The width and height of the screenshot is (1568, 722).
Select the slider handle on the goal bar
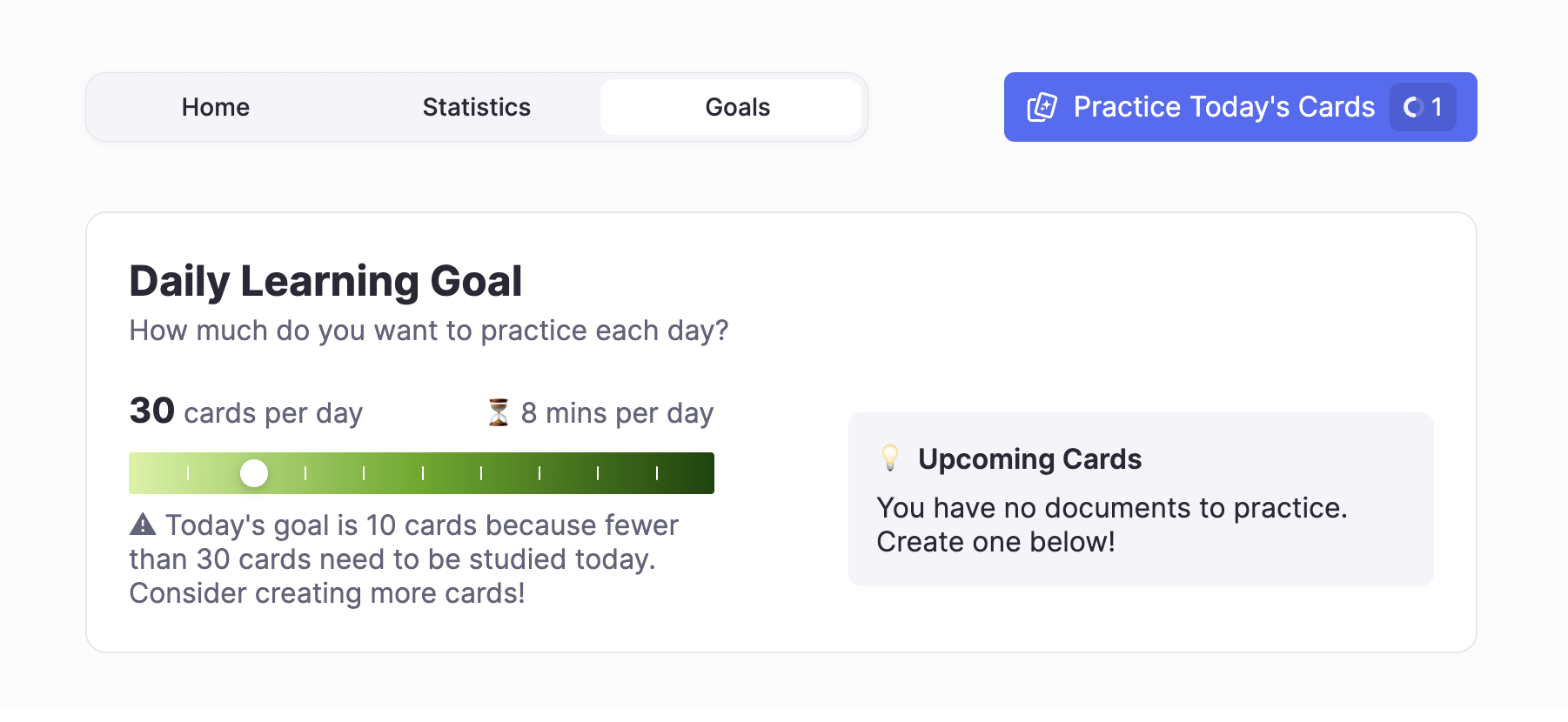[255, 473]
